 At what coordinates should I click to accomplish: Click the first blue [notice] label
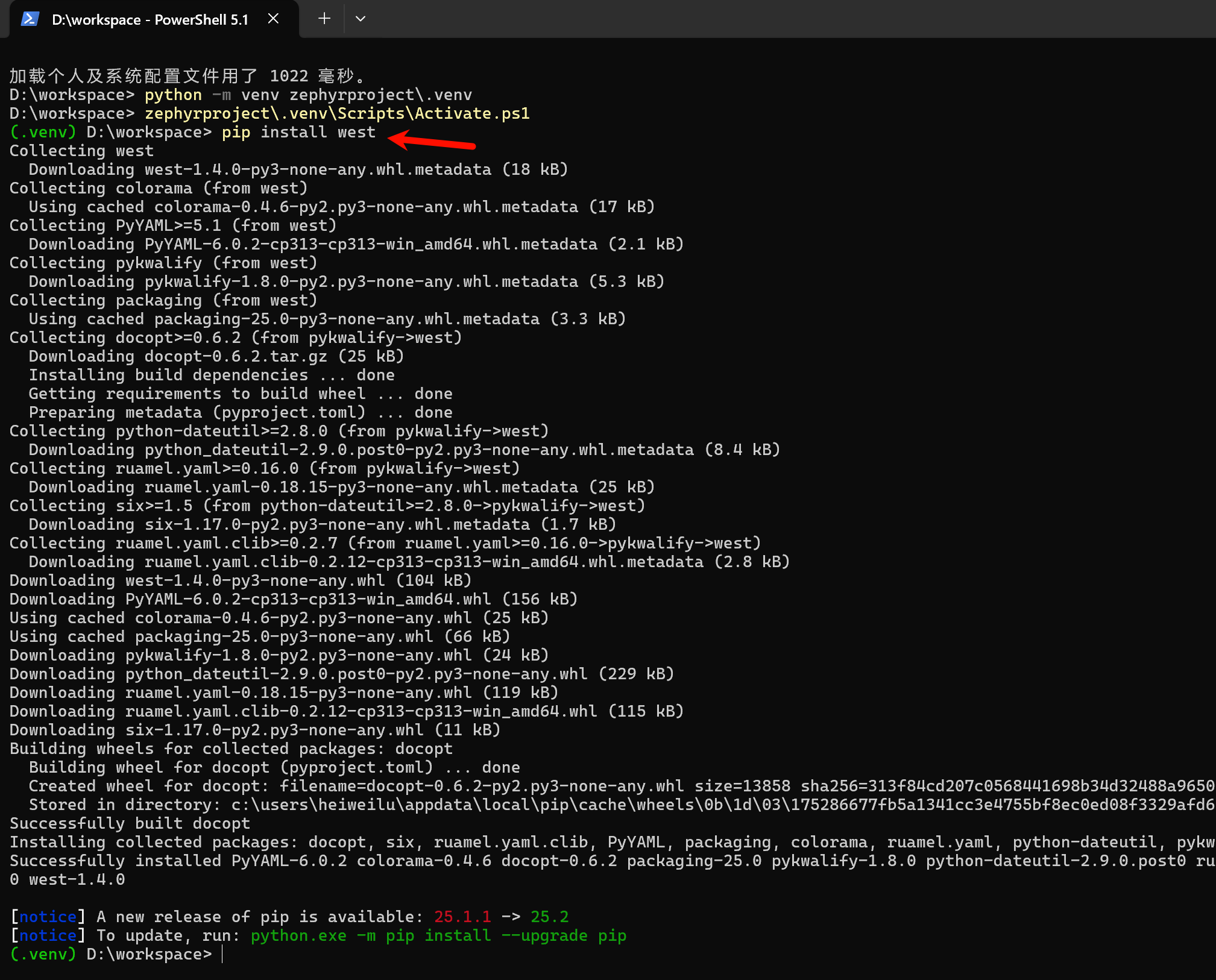point(48,917)
